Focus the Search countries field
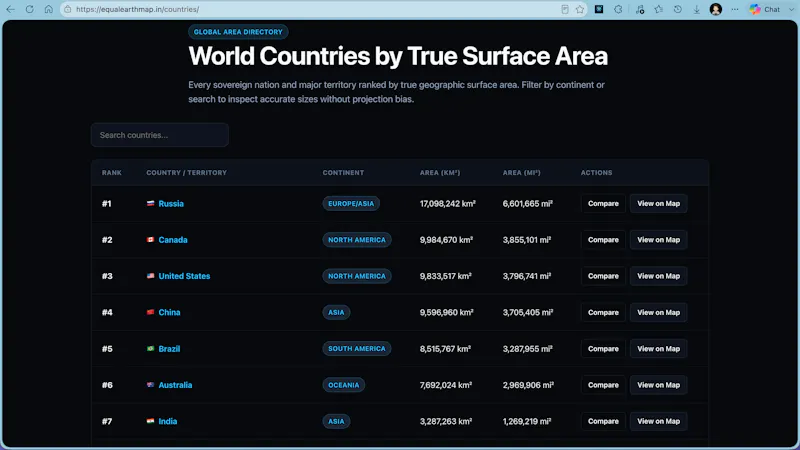The height and width of the screenshot is (450, 800). click(x=160, y=135)
